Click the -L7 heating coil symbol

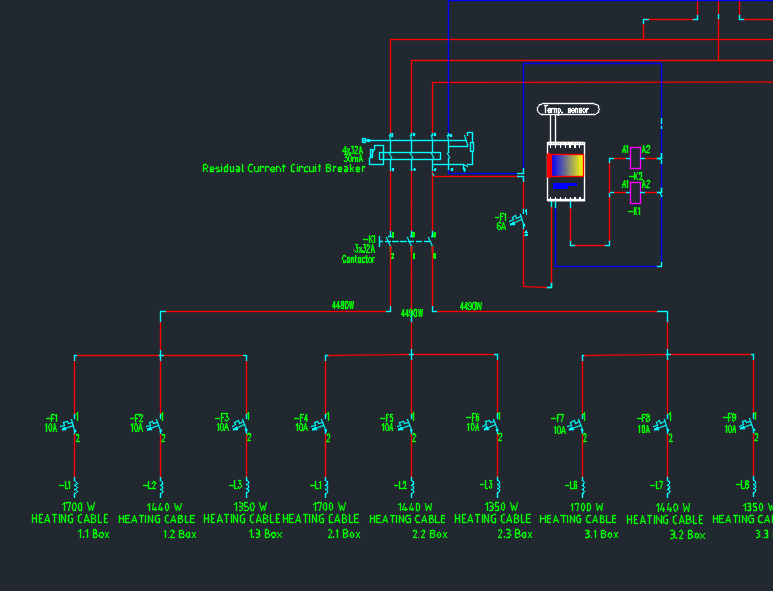pos(668,487)
